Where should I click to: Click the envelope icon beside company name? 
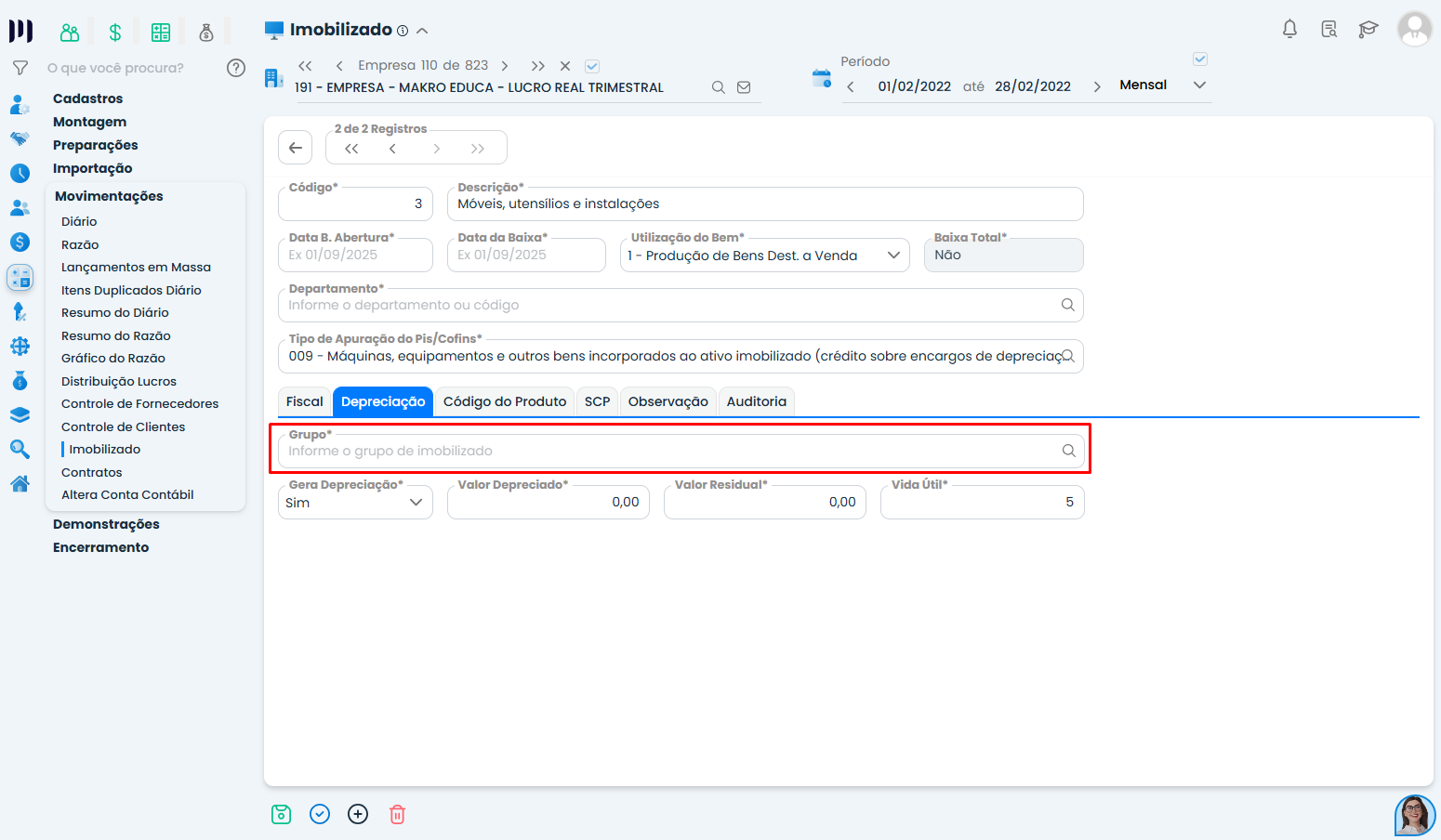tap(744, 87)
